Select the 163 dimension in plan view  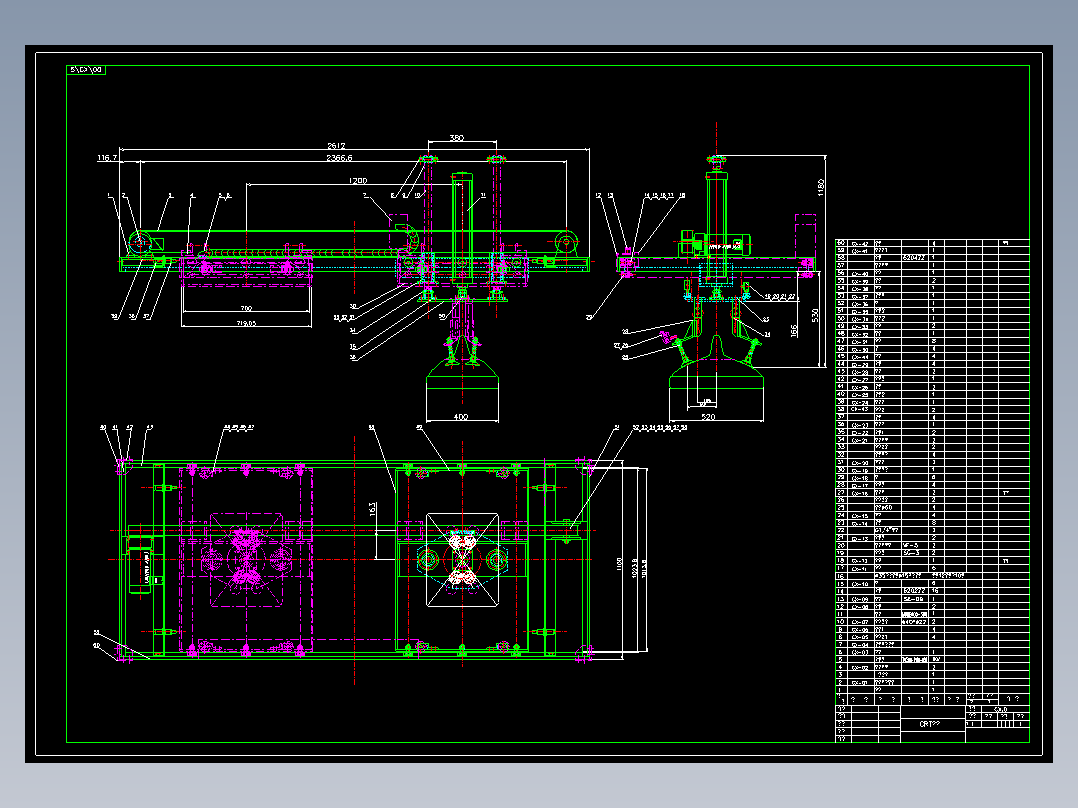373,509
